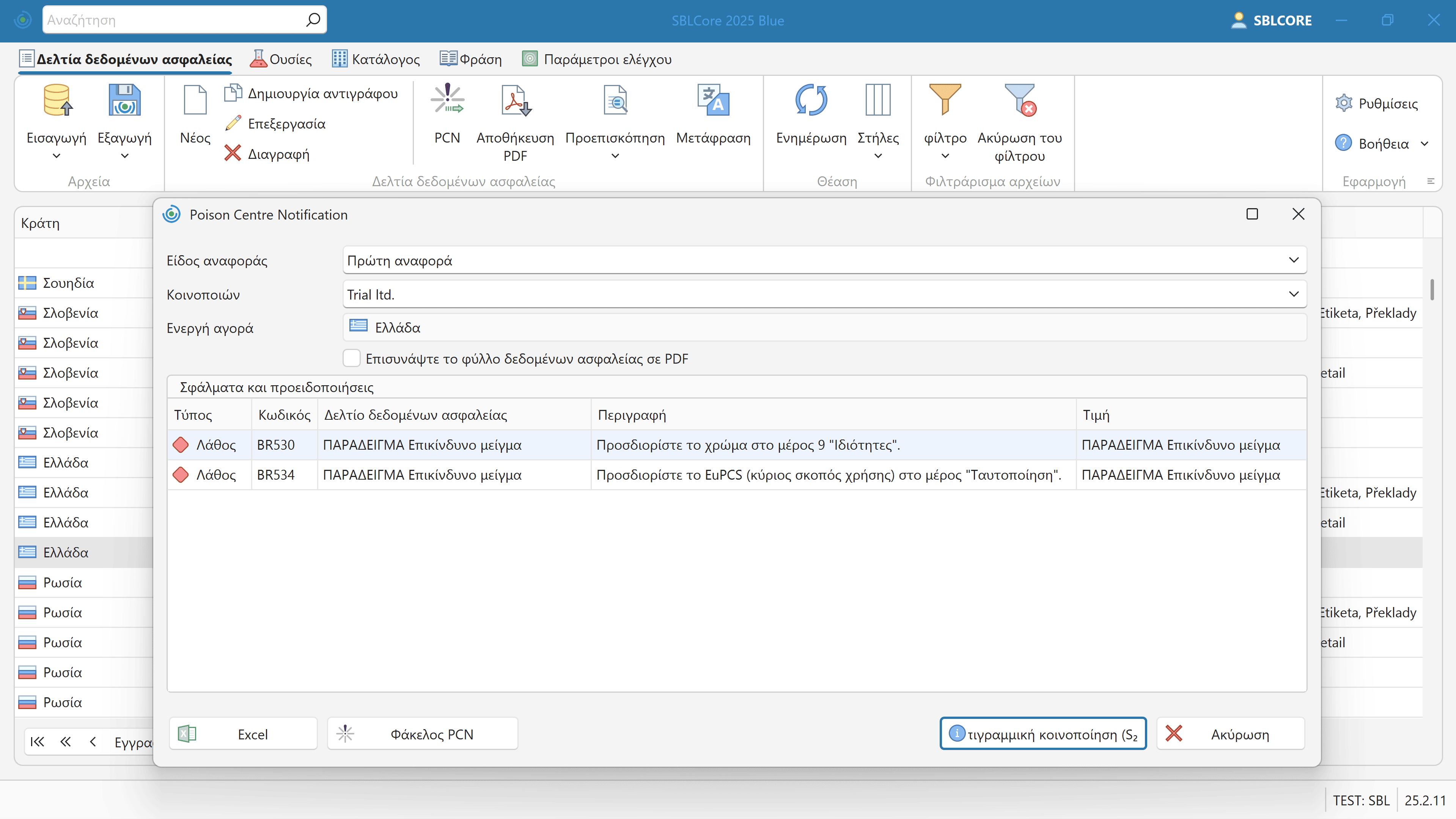The width and height of the screenshot is (1456, 819).
Task: Expand the Βοήθεια help dropdown arrow
Action: (1425, 143)
